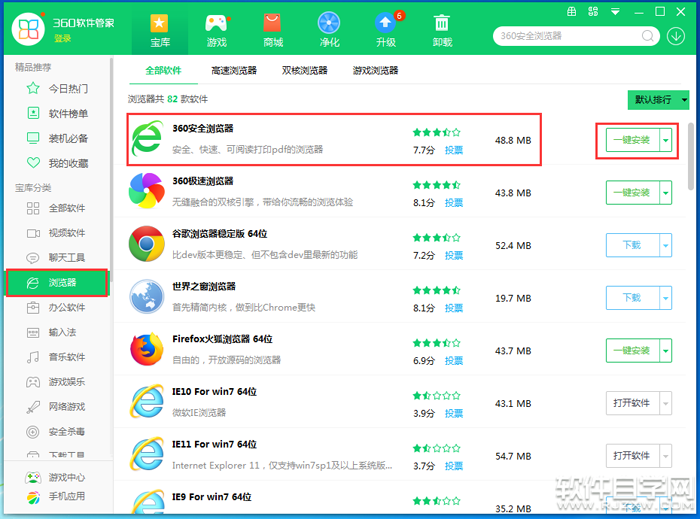Viewport: 700px width, 519px height.
Task: Click the 登录 login link
Action: point(62,39)
